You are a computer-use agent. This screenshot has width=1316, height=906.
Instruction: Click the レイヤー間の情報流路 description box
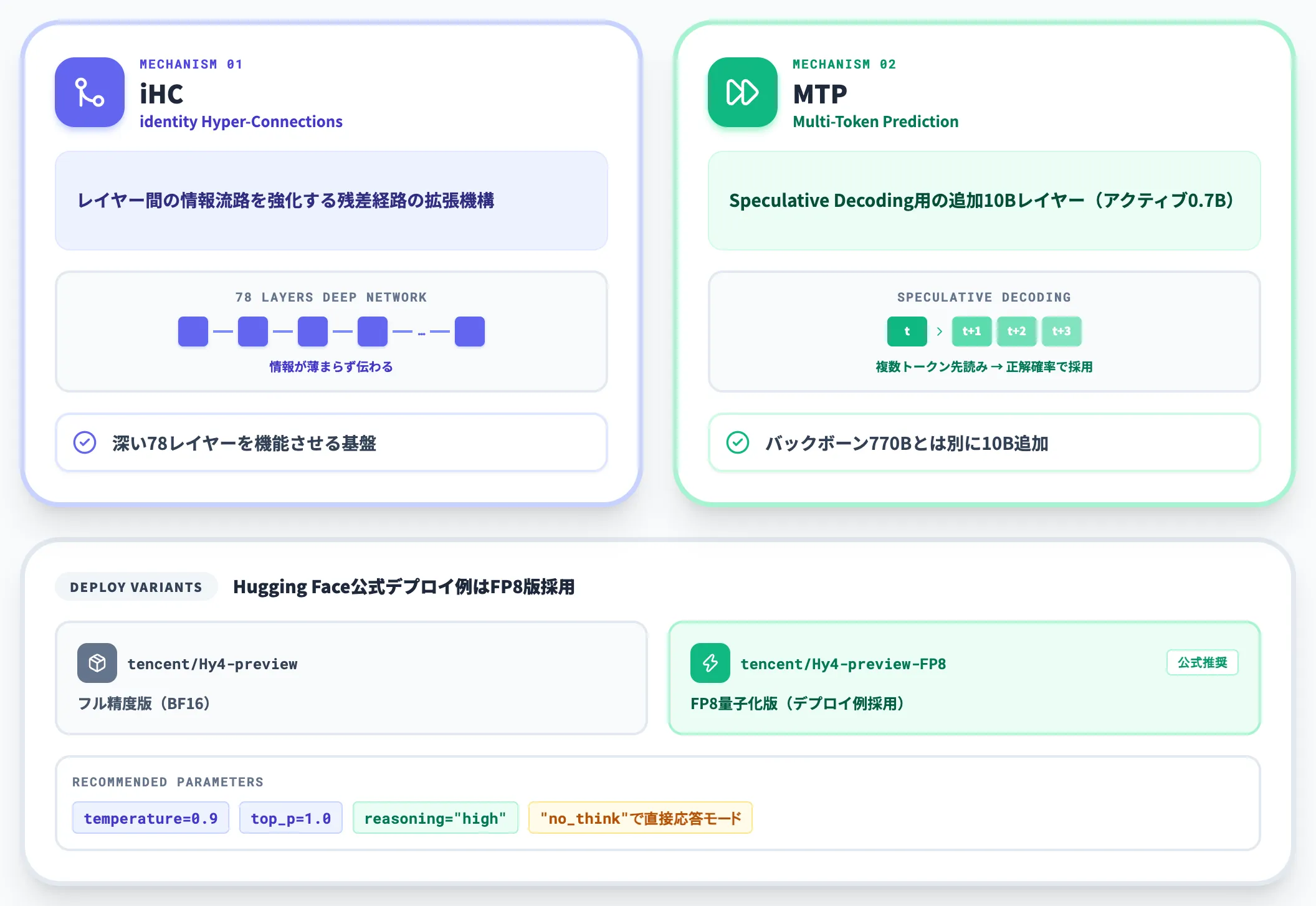point(331,201)
